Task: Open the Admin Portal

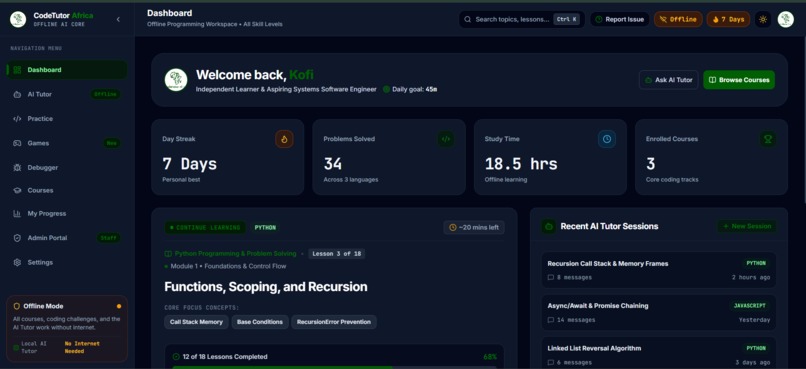Action: pos(67,238)
